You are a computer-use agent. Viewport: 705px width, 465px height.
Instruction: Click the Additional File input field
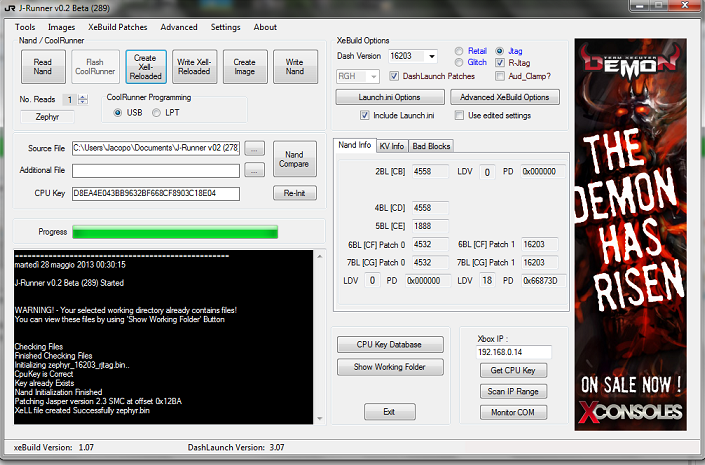point(156,170)
